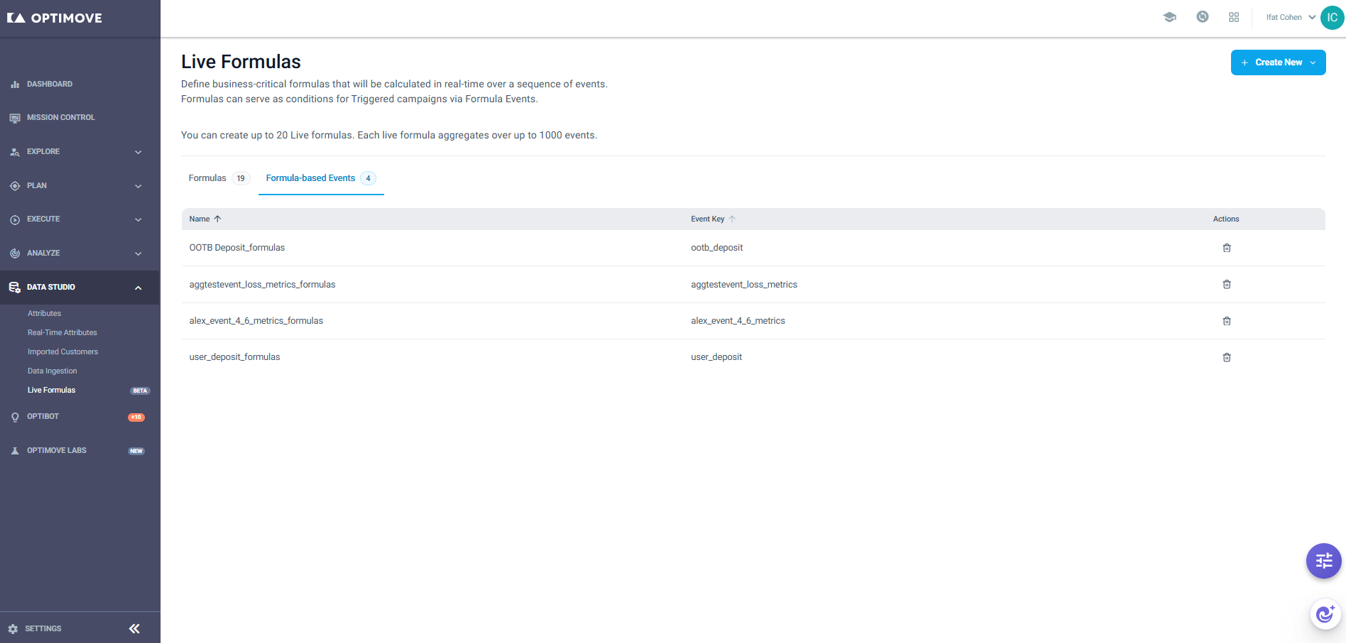Expand the Analyze menu chevron
This screenshot has width=1354, height=643.
point(138,254)
